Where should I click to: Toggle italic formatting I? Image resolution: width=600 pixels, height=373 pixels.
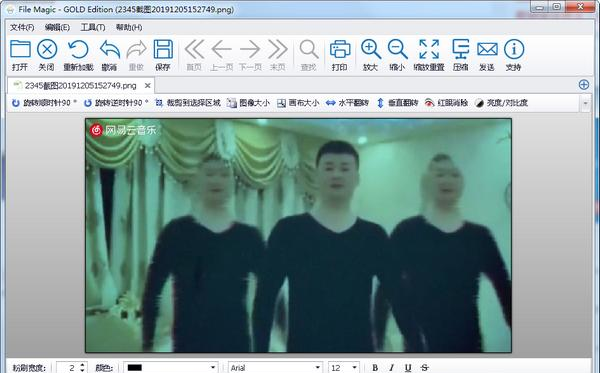pos(391,368)
